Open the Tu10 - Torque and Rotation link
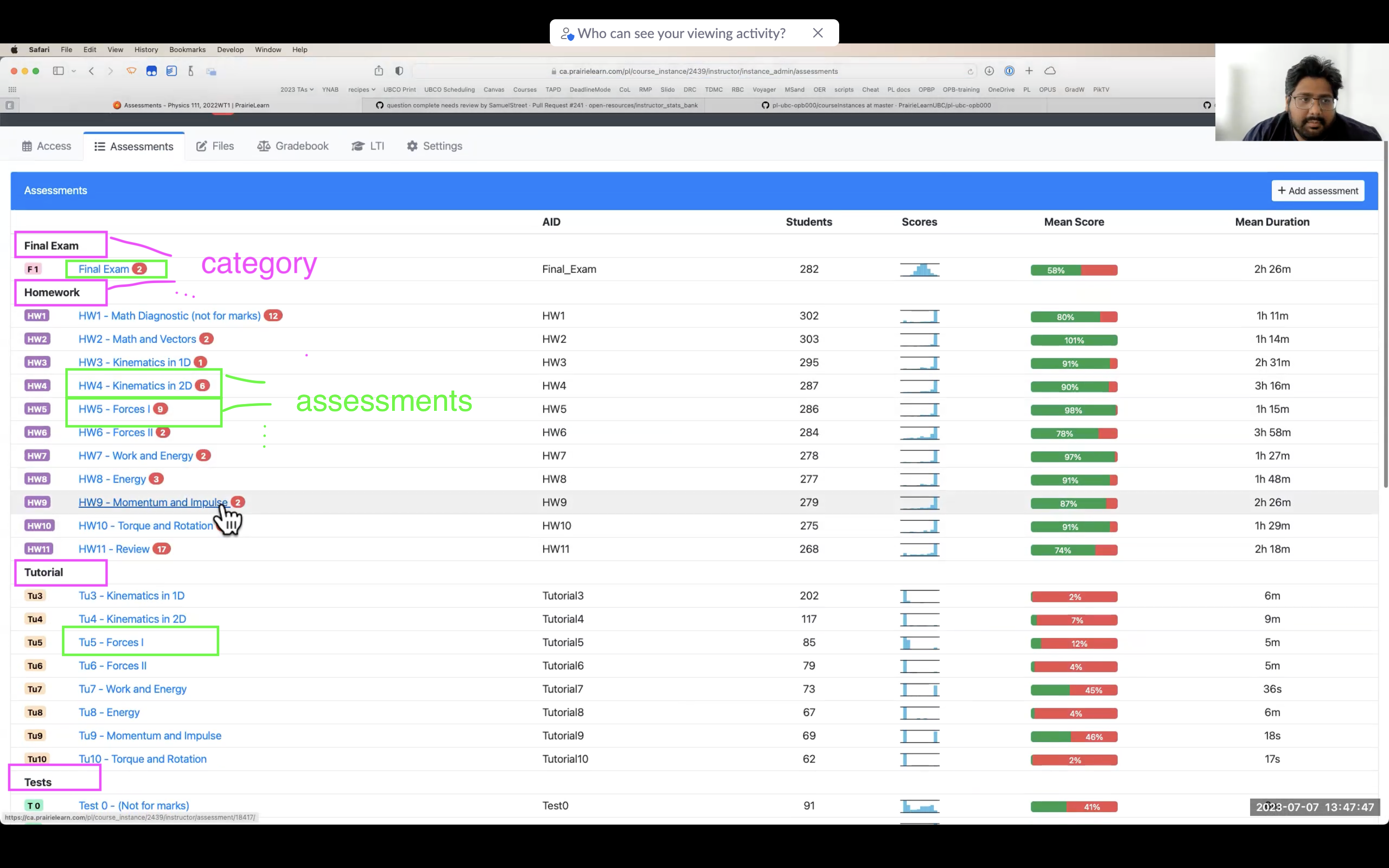 (x=142, y=759)
